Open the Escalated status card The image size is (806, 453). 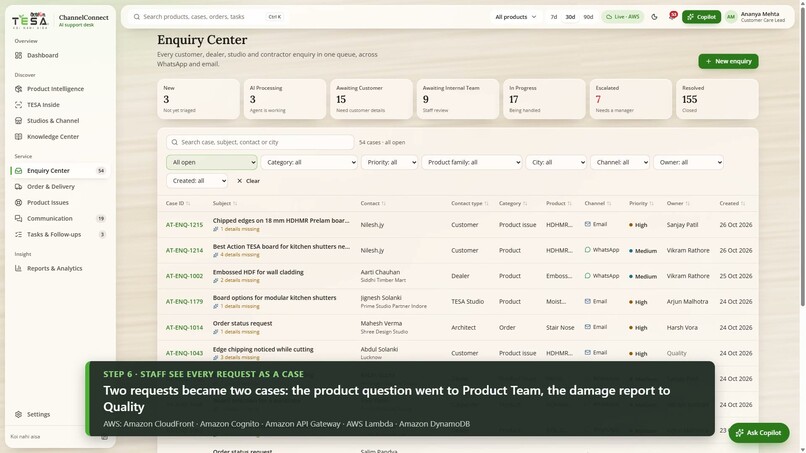630,99
